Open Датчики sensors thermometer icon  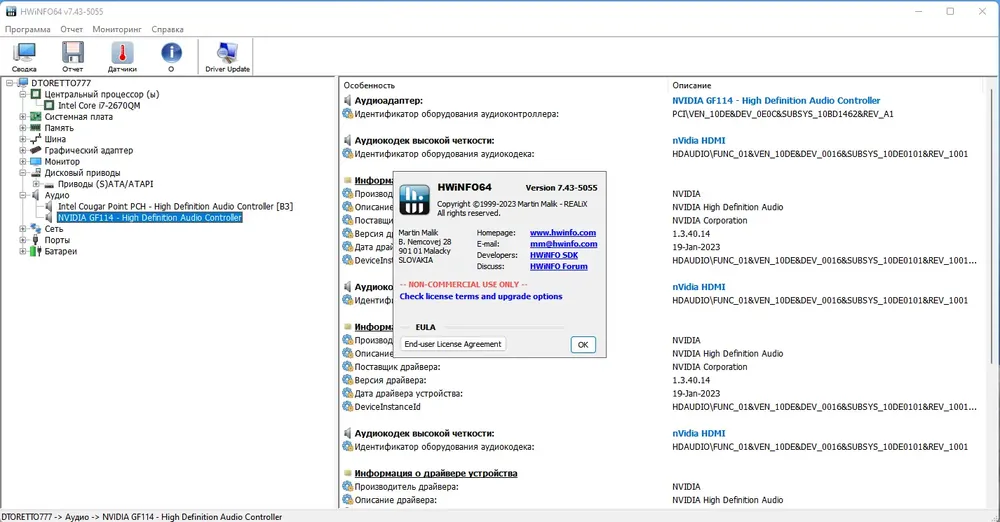[x=122, y=56]
